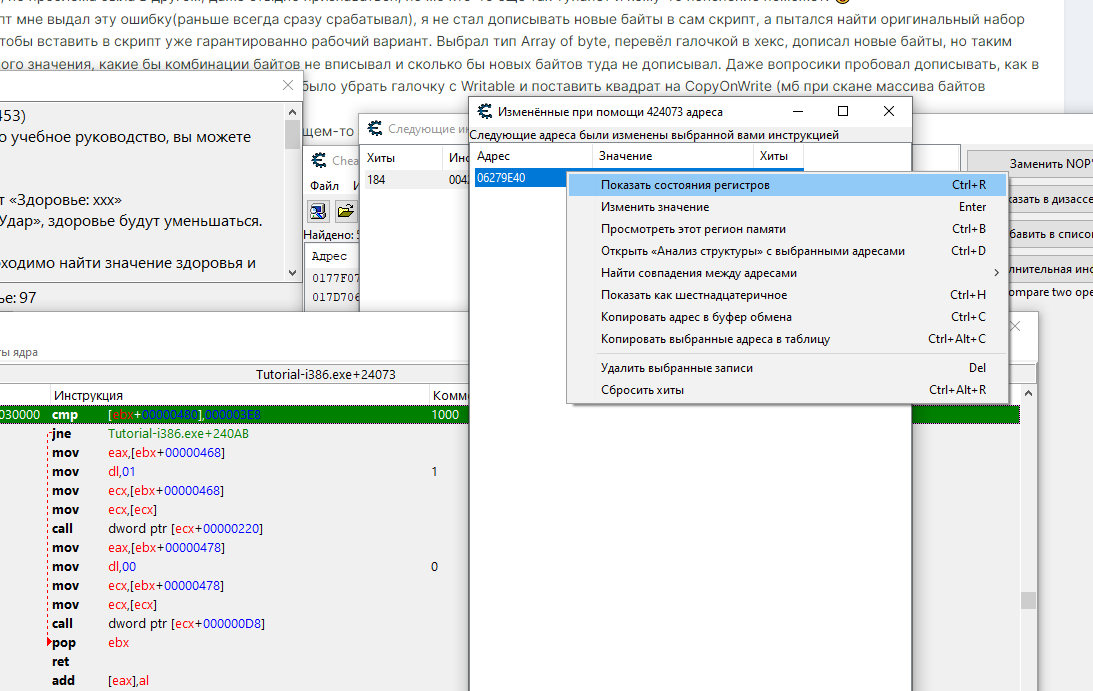Open 'Анализ структуры' with selected addresses
The height and width of the screenshot is (691, 1093).
(x=752, y=251)
